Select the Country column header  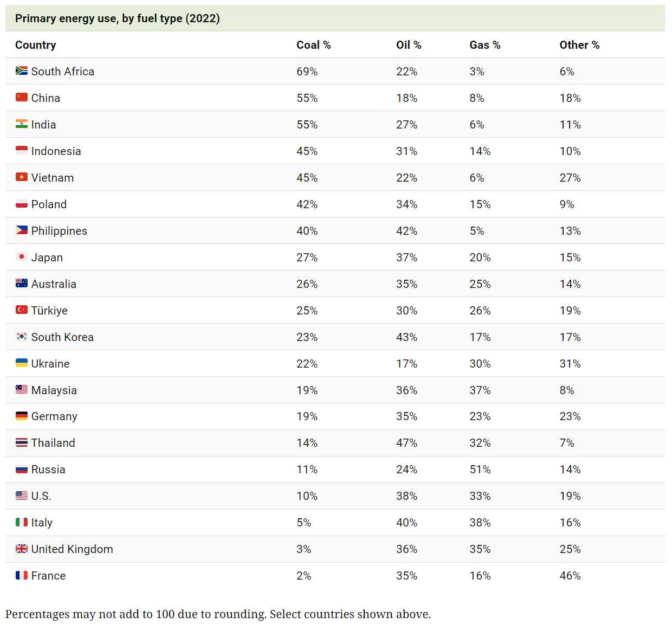[36, 45]
